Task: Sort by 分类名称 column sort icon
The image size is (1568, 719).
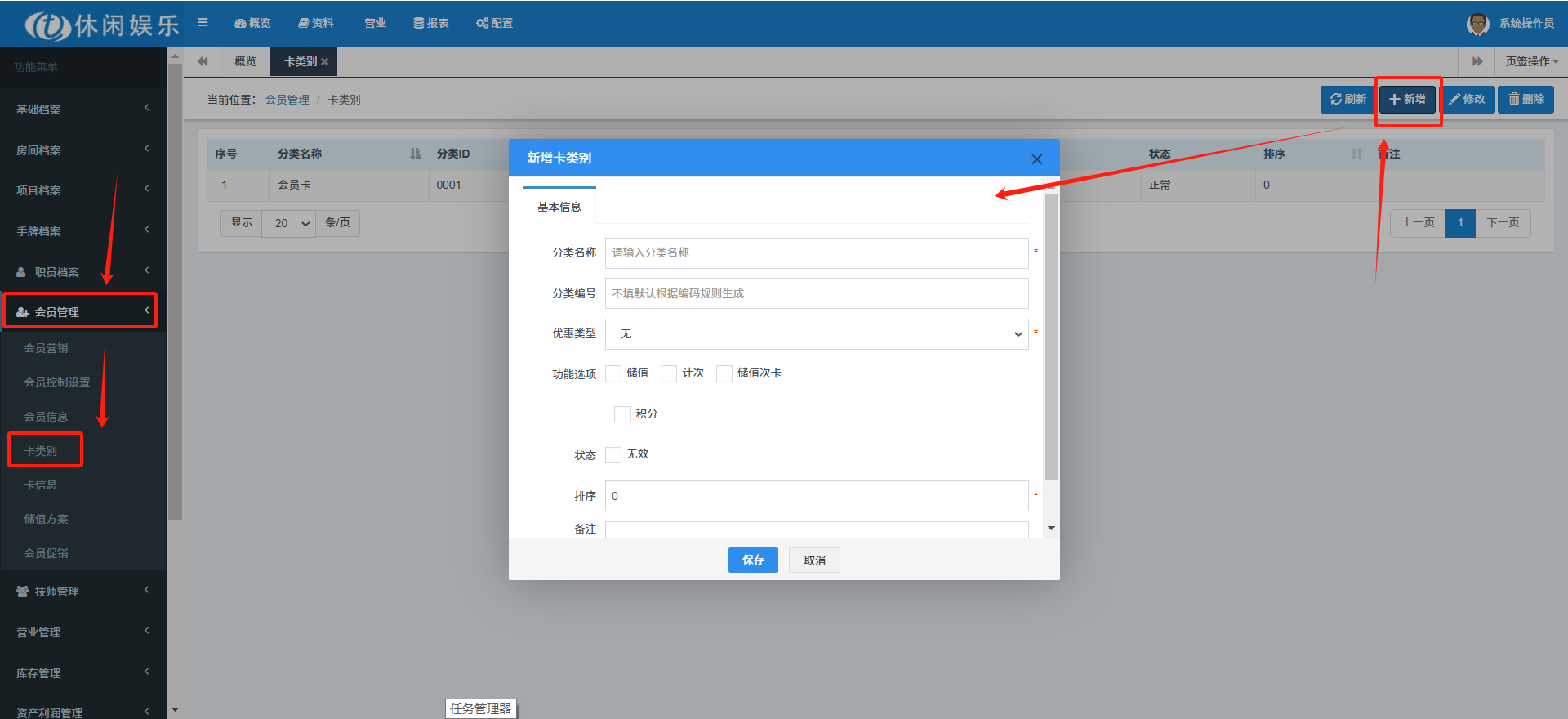Action: pyautogui.click(x=415, y=154)
